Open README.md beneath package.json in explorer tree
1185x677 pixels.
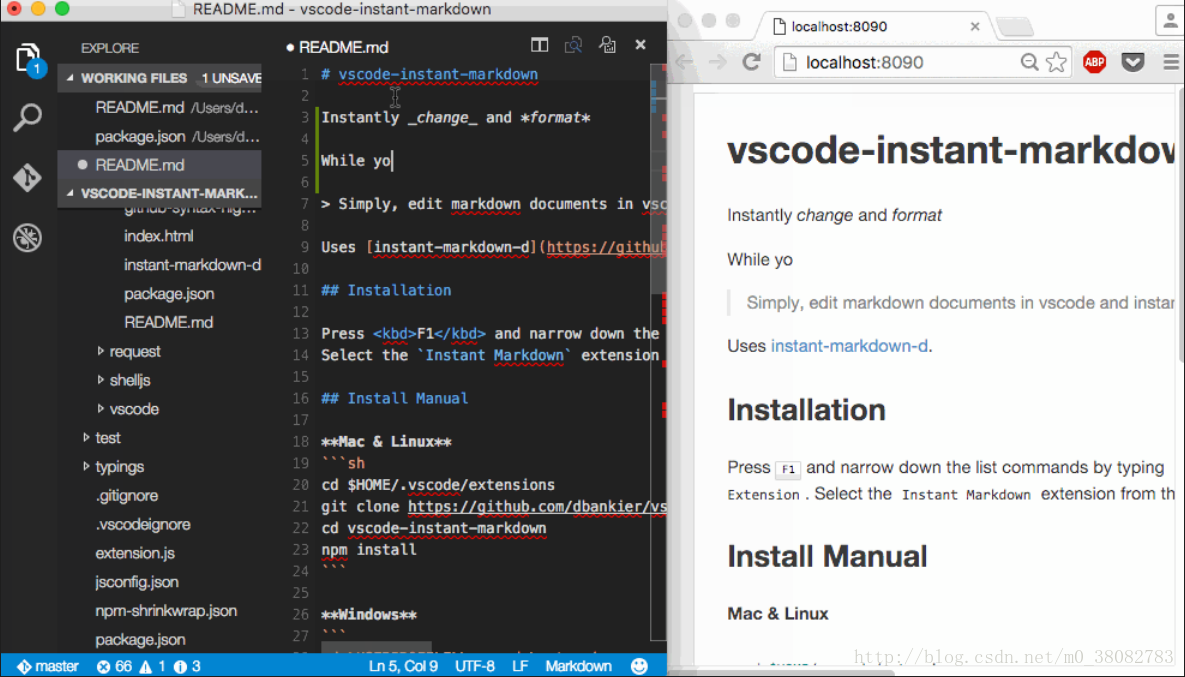click(x=169, y=323)
